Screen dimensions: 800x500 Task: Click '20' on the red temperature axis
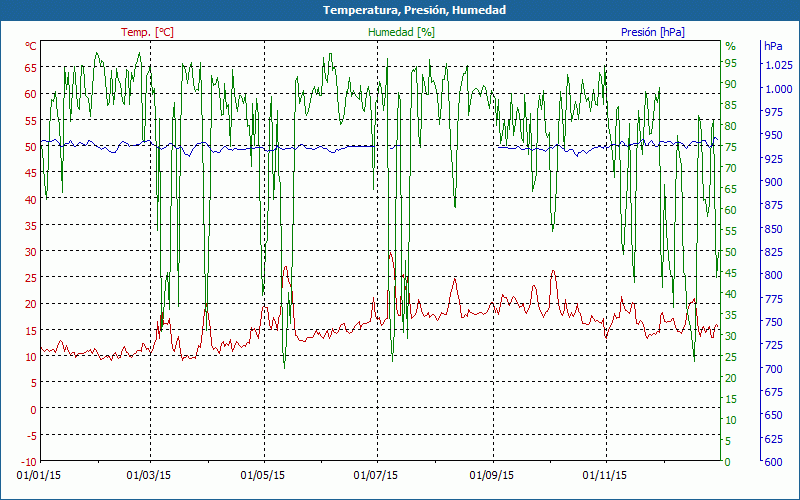tap(31, 305)
